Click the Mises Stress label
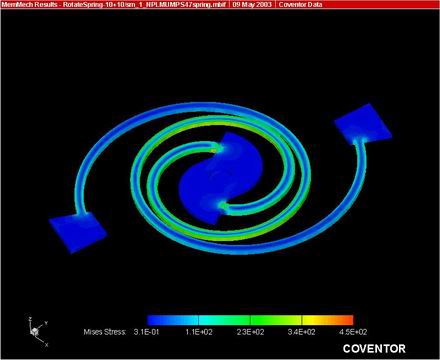Viewport: 440px width, 360px height. click(x=105, y=332)
